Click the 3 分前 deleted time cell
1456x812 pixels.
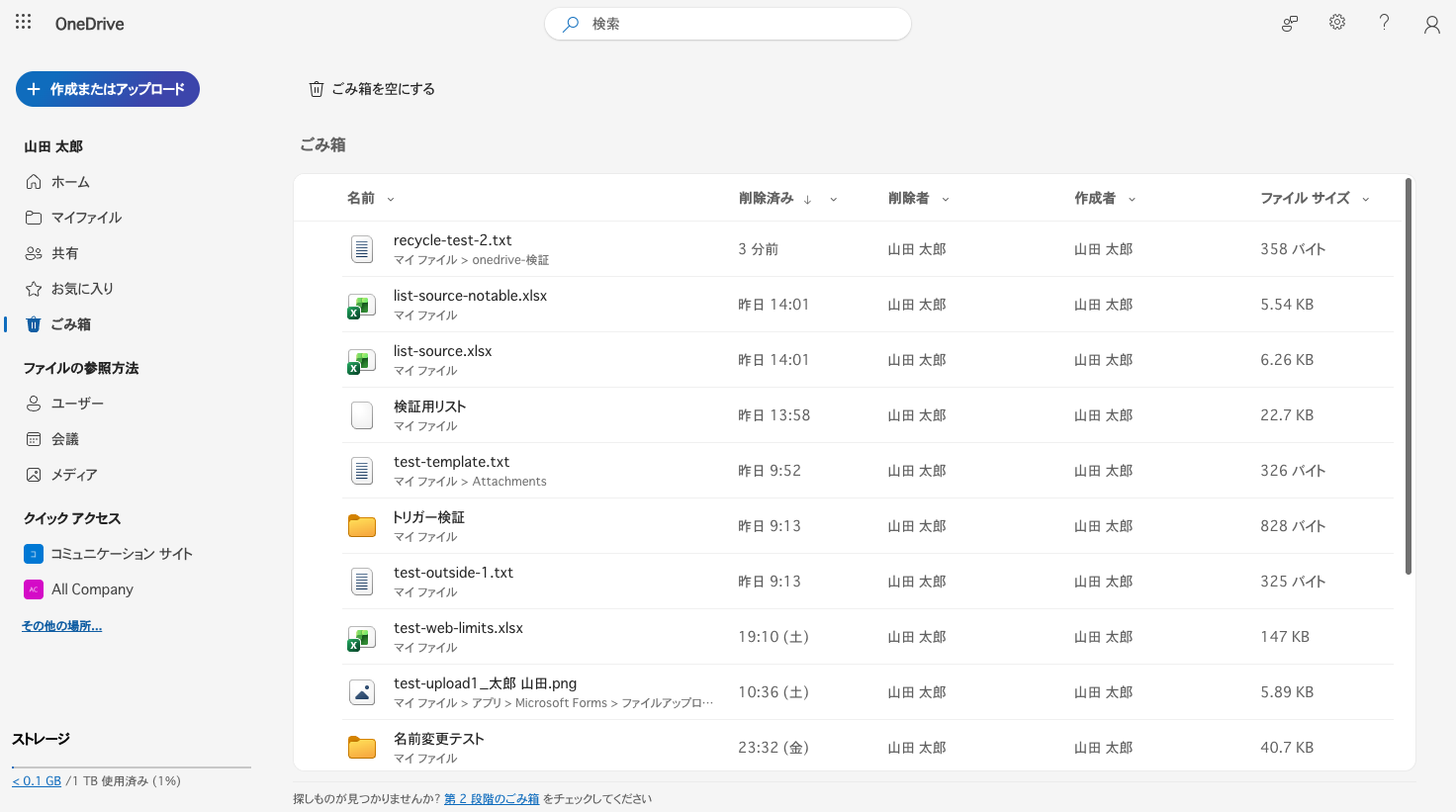(x=758, y=249)
